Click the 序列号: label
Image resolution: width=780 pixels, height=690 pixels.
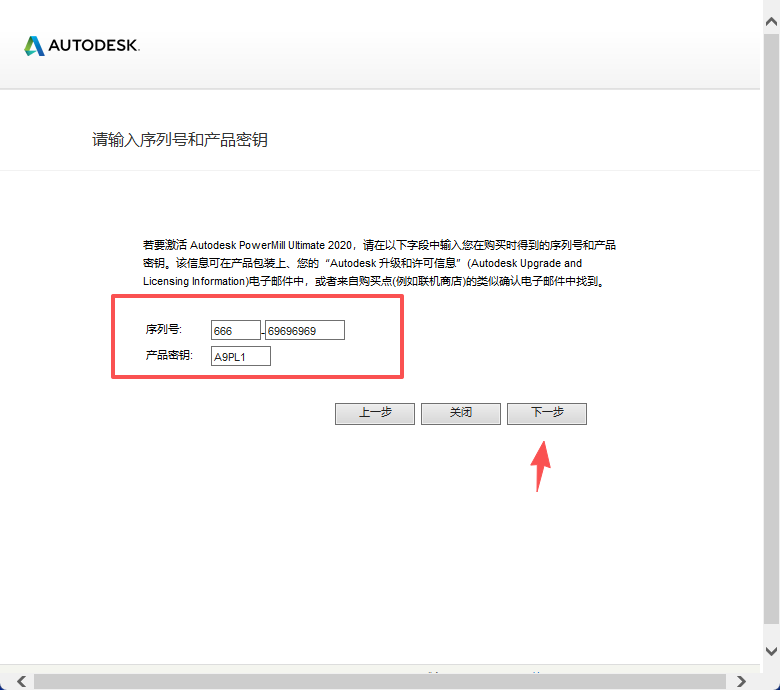click(x=164, y=329)
